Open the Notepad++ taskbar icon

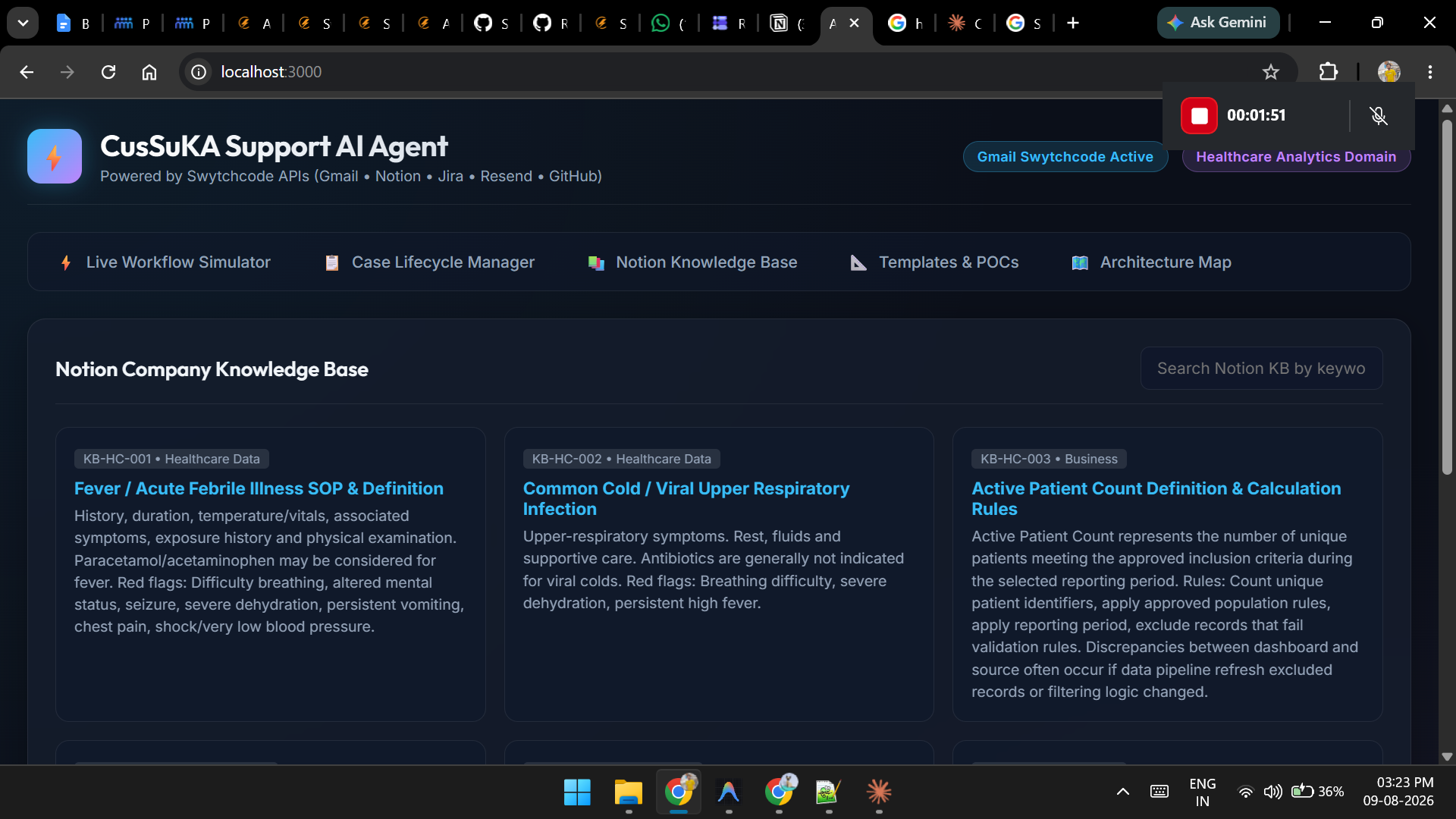coord(828,792)
